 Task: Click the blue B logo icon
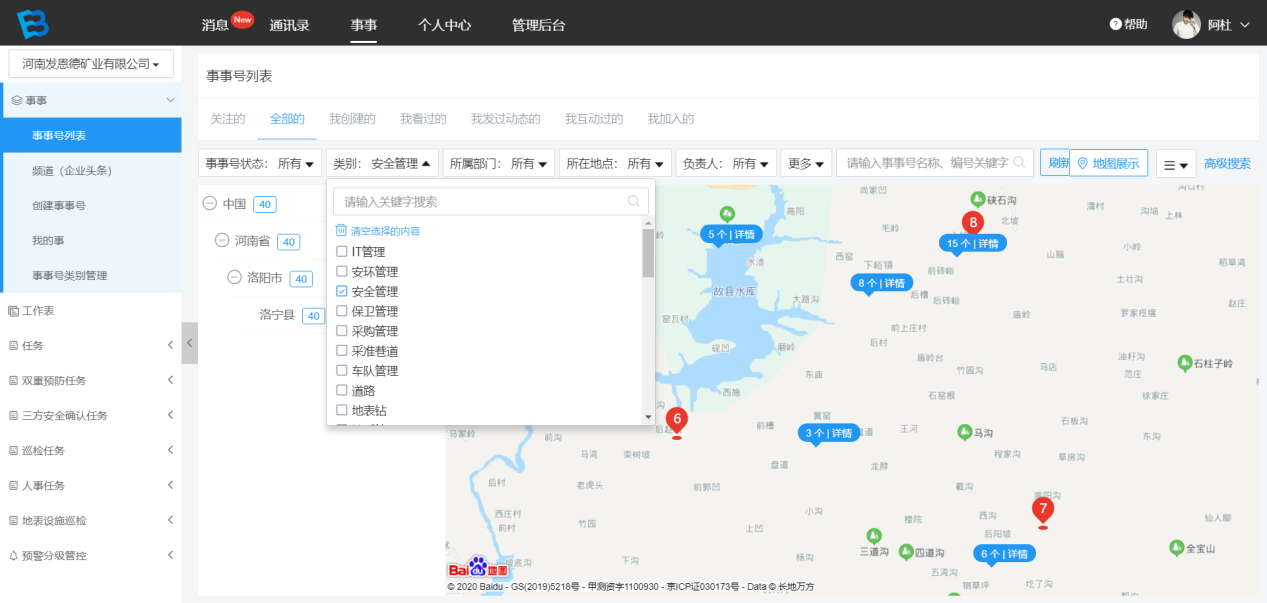click(33, 24)
